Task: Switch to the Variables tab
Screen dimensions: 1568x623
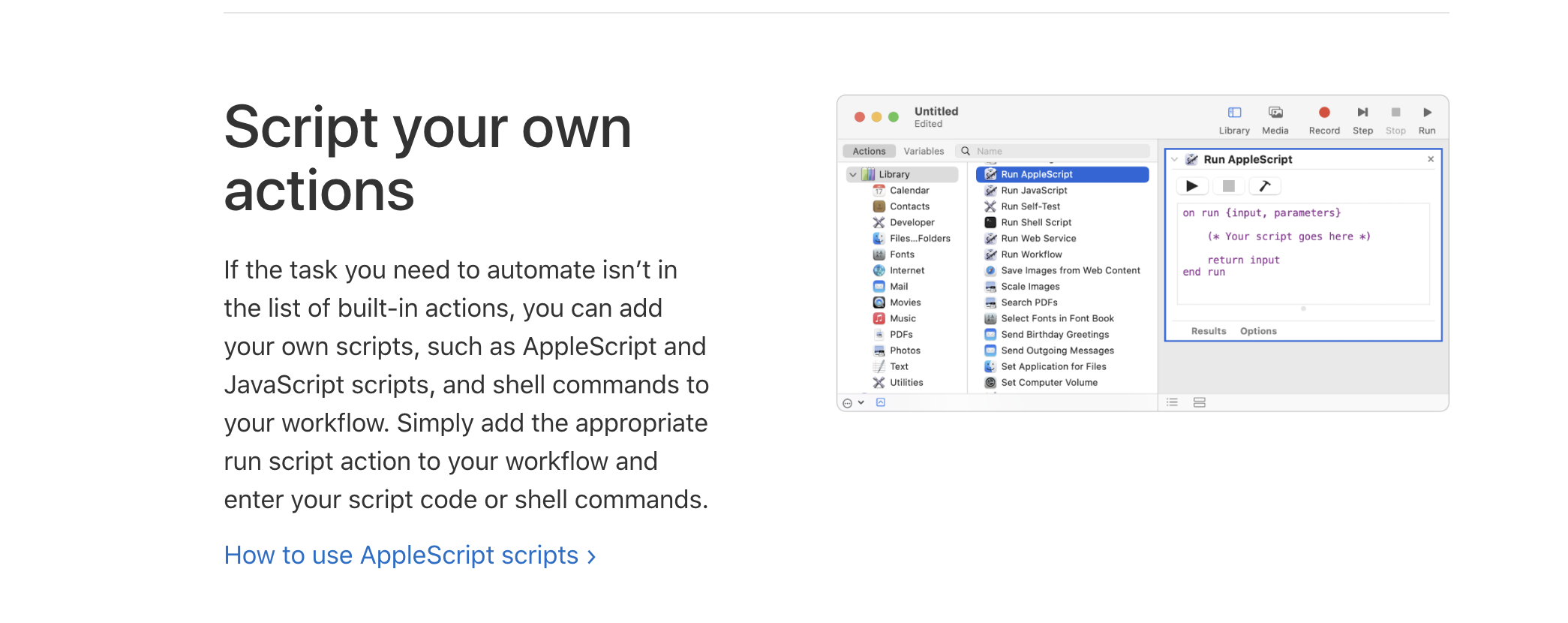Action: [924, 152]
